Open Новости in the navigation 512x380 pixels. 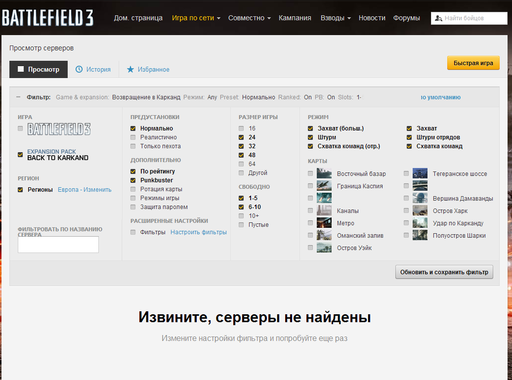coord(372,18)
